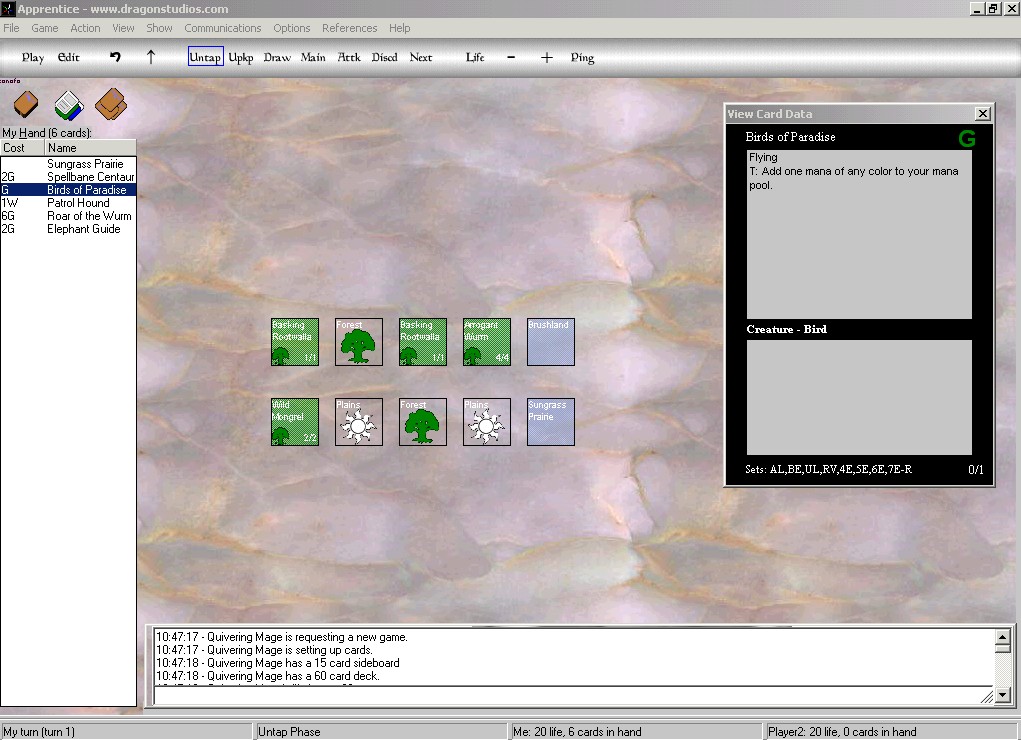Click the Birds of Paradise card title
The width and height of the screenshot is (1021, 740).
coord(790,137)
